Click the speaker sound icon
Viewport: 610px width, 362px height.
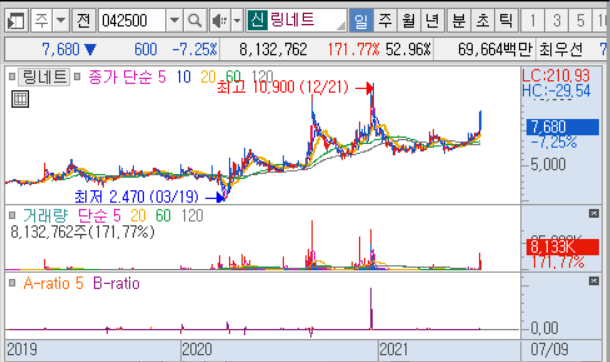(220, 21)
